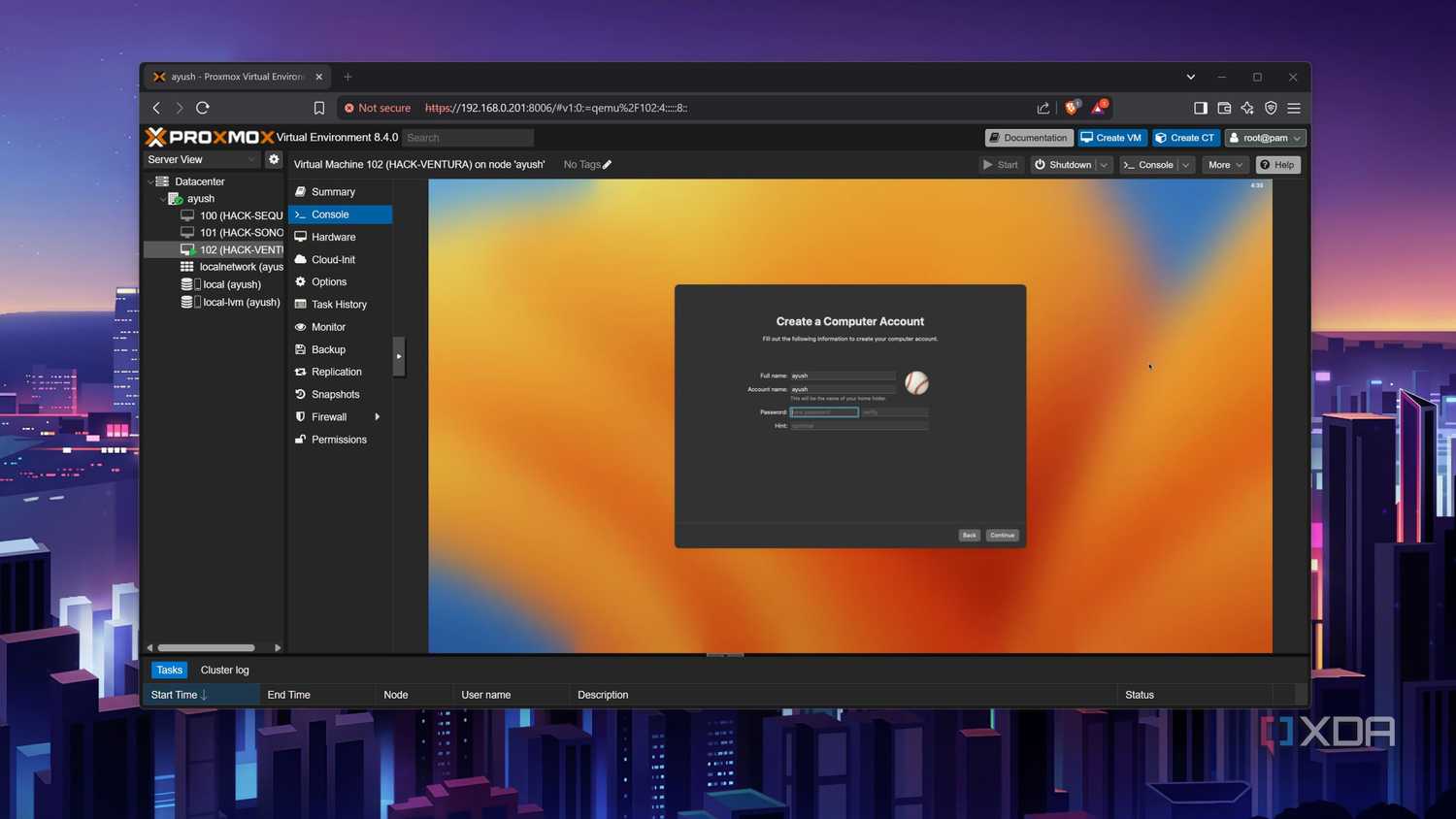Collapse the ayush node in the tree

pyautogui.click(x=162, y=199)
